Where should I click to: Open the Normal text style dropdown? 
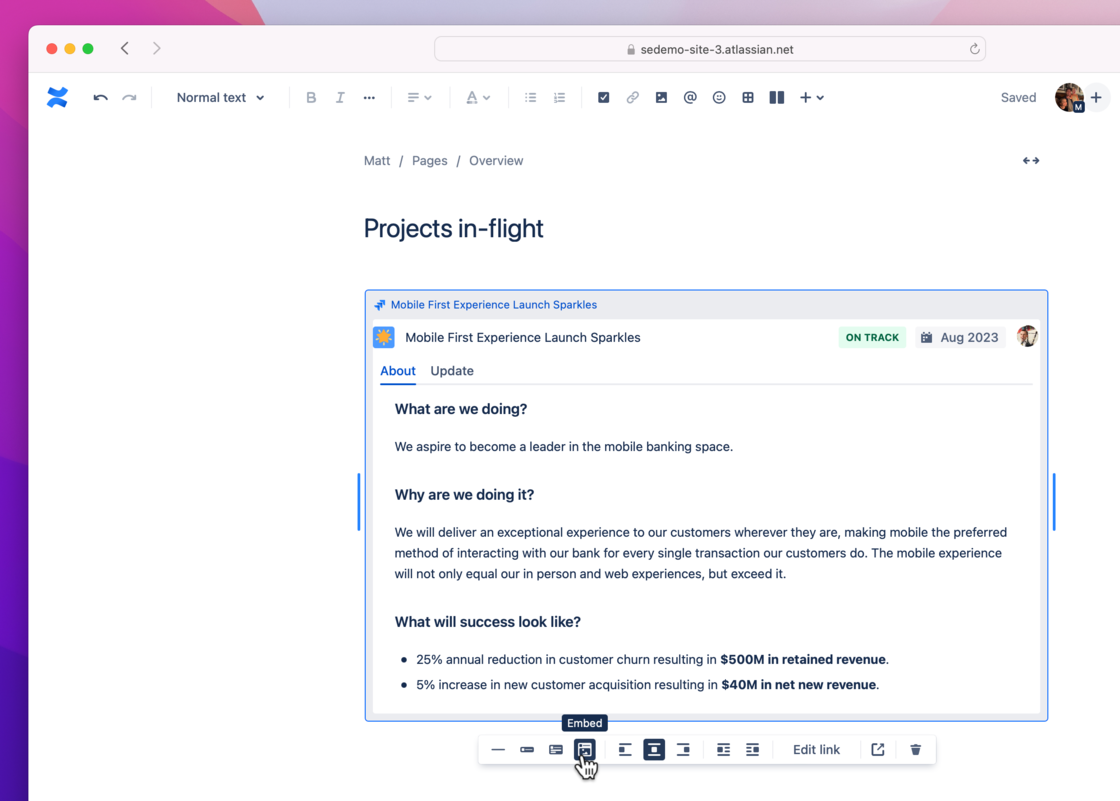point(218,97)
